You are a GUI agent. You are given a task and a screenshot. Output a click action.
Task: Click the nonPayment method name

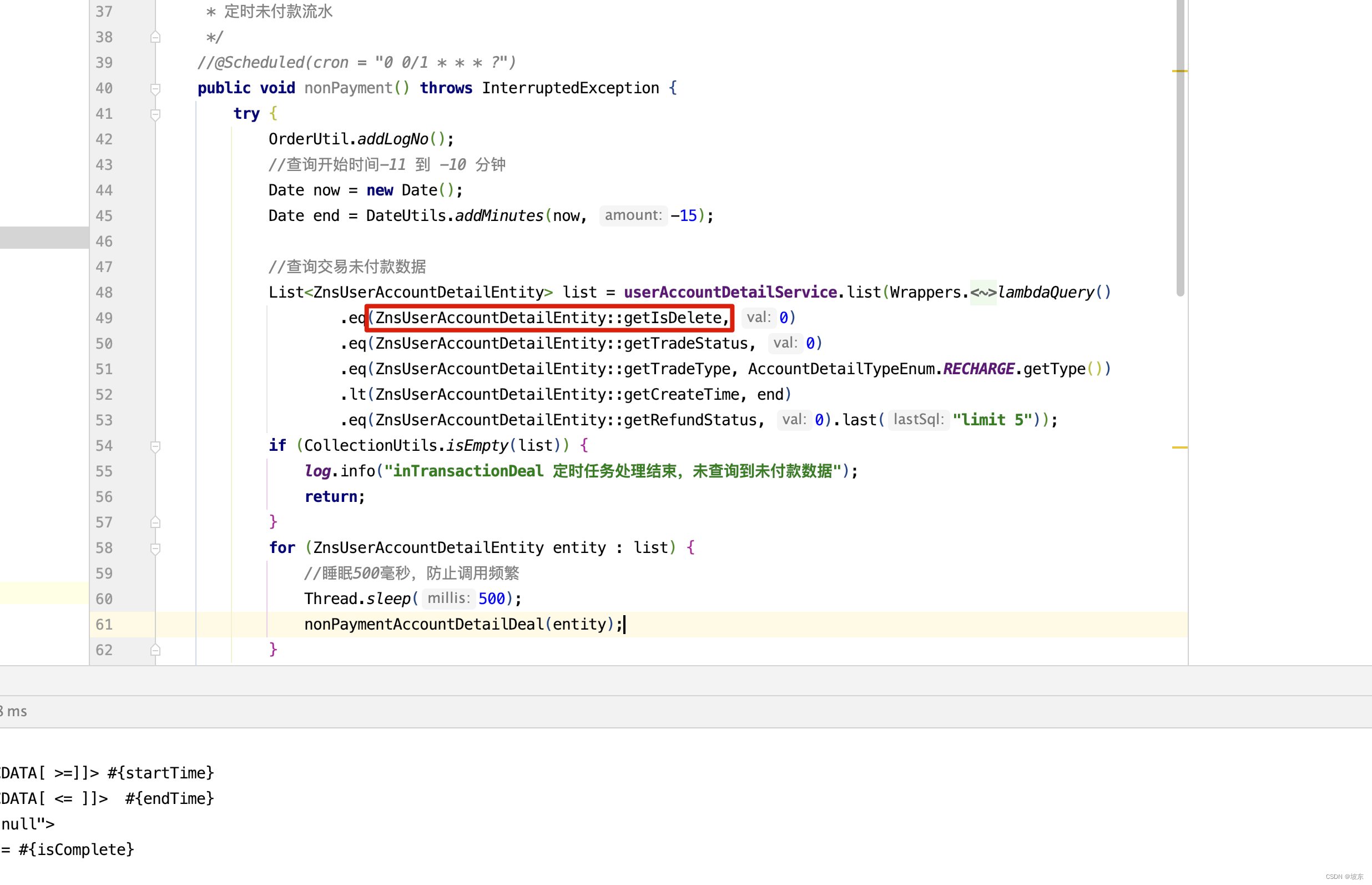tap(348, 88)
